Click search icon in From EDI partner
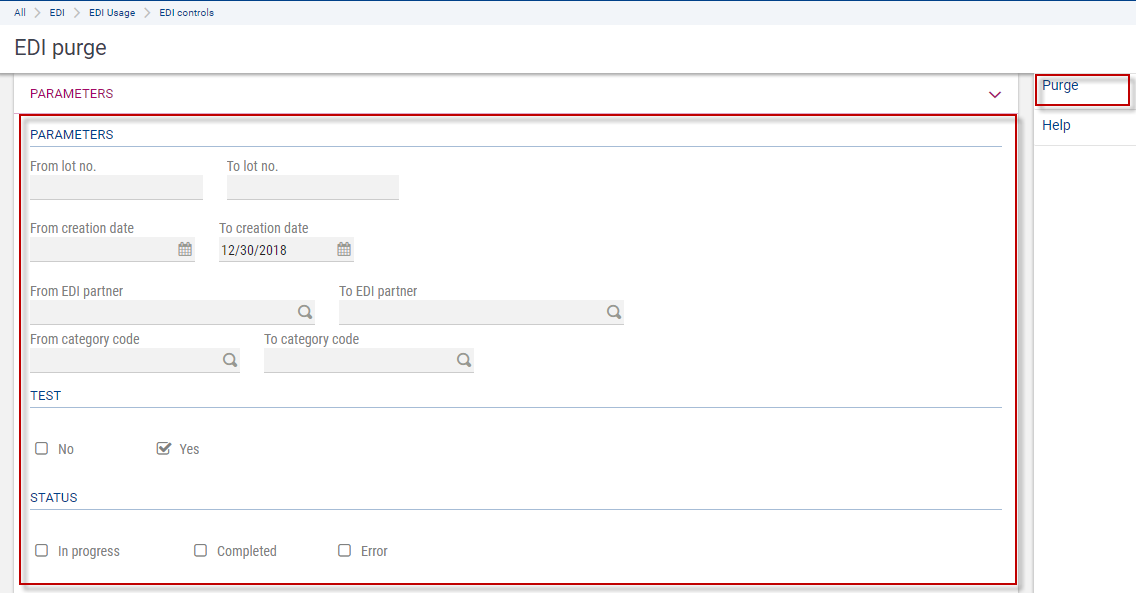 pyautogui.click(x=305, y=312)
